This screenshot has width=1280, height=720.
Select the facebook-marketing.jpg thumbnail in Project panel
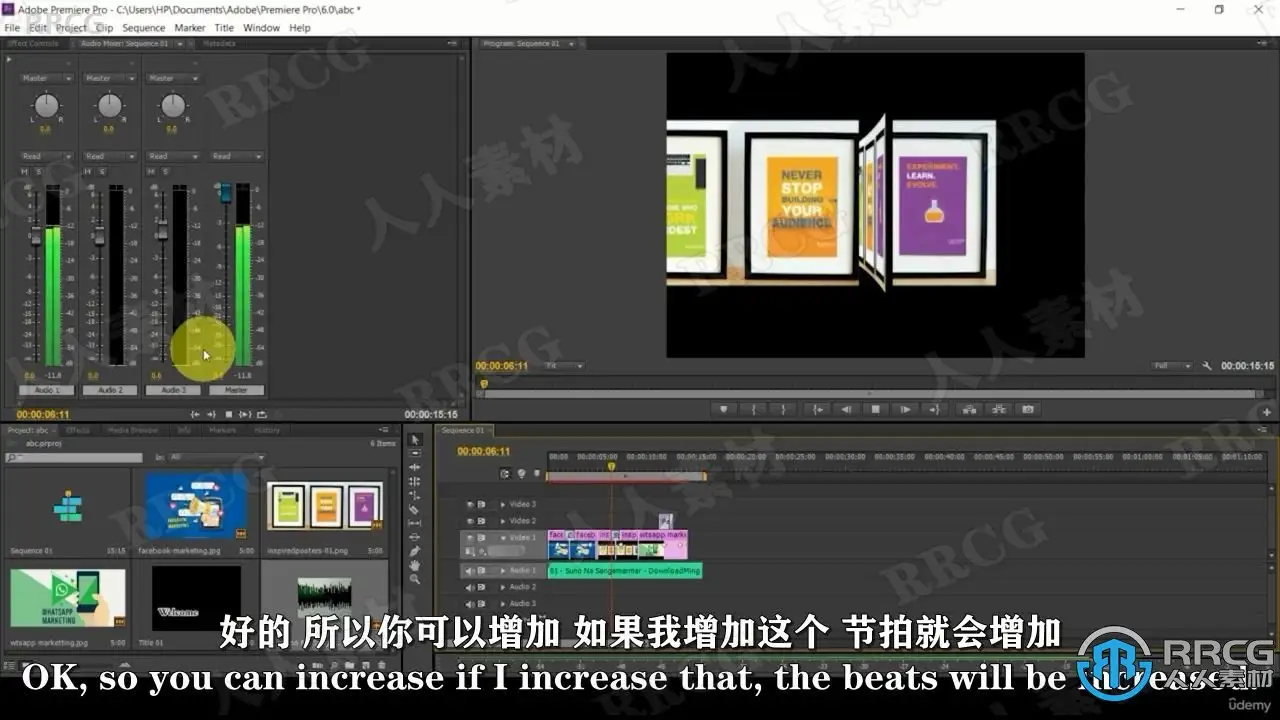(x=196, y=505)
